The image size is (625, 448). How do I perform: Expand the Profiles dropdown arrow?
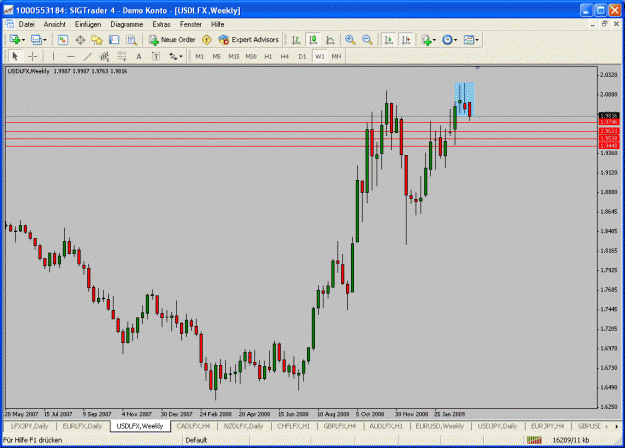tap(45, 40)
